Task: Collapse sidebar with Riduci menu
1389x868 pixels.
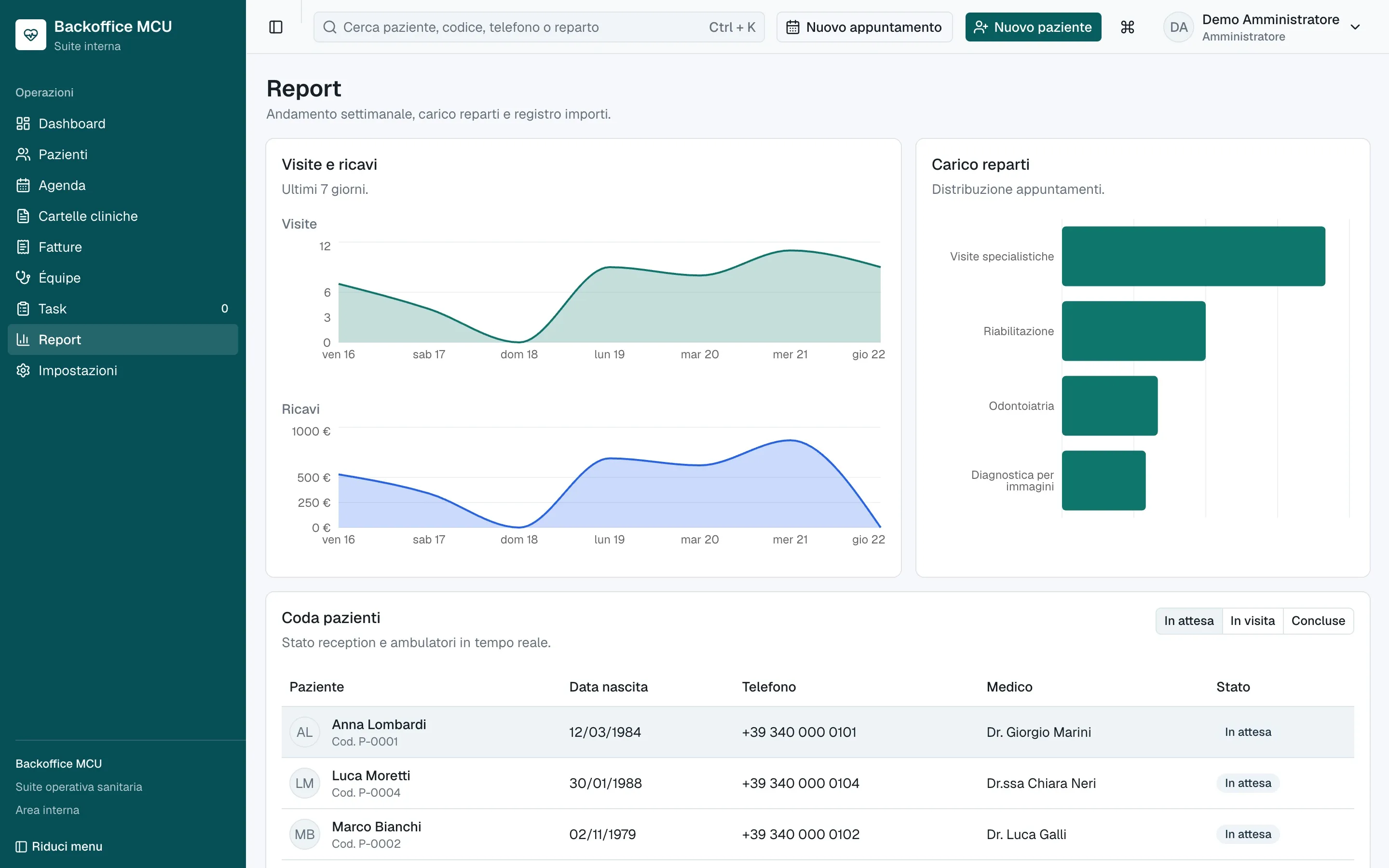Action: 59,846
